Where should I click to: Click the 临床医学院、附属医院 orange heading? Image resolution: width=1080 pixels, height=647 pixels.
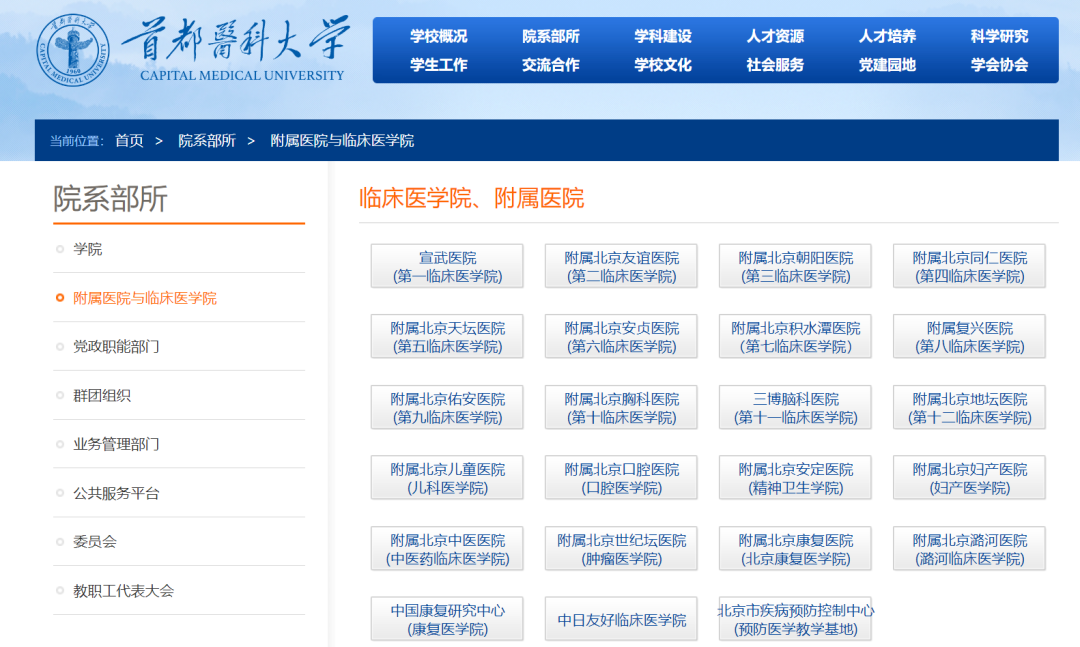point(472,198)
